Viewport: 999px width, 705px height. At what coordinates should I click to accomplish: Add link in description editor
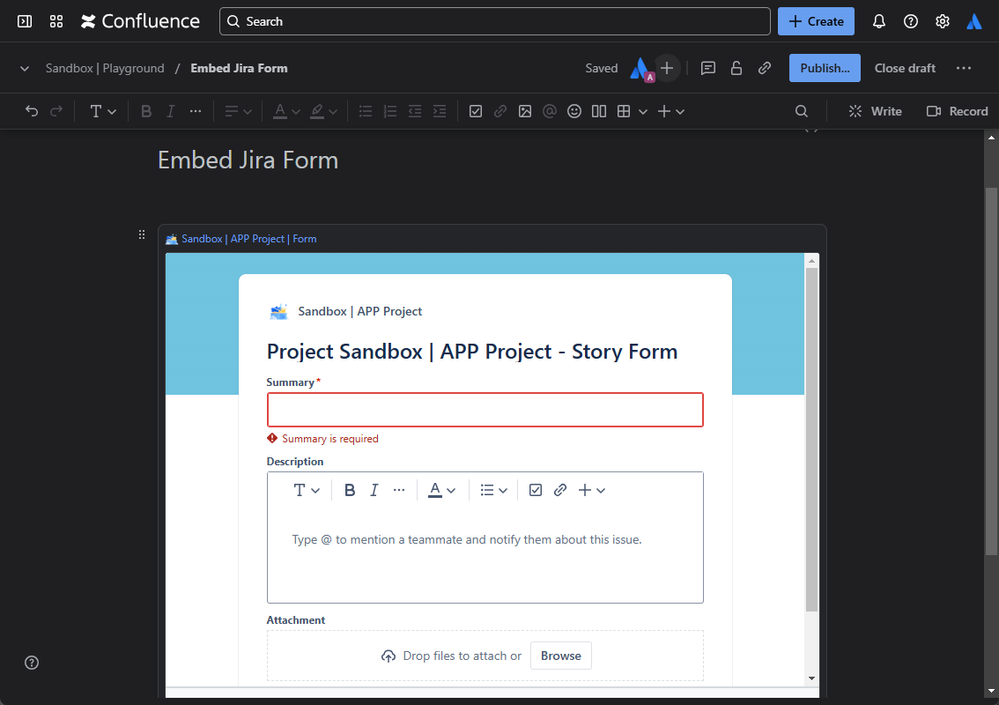tap(560, 490)
